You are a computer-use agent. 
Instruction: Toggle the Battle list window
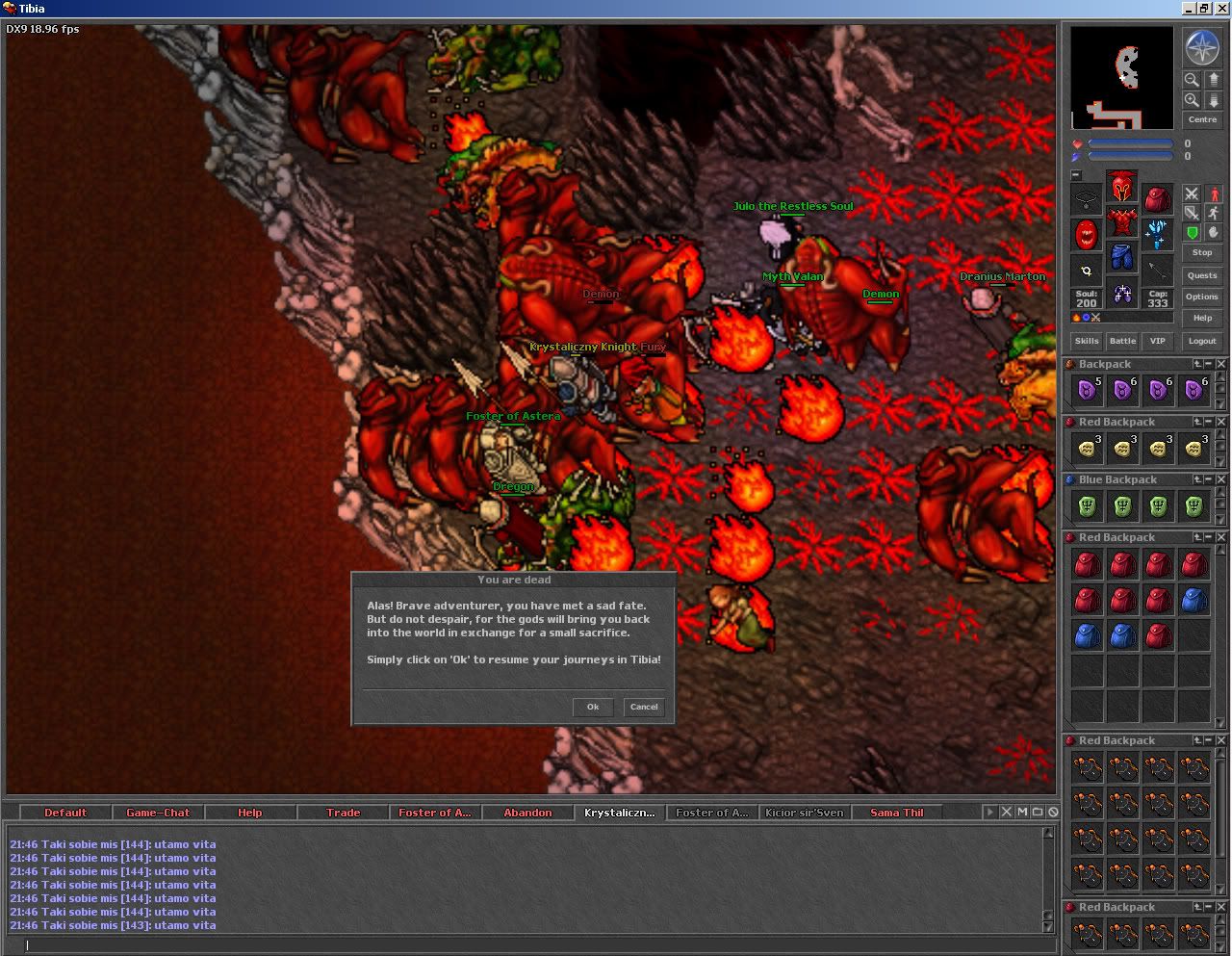click(1122, 341)
